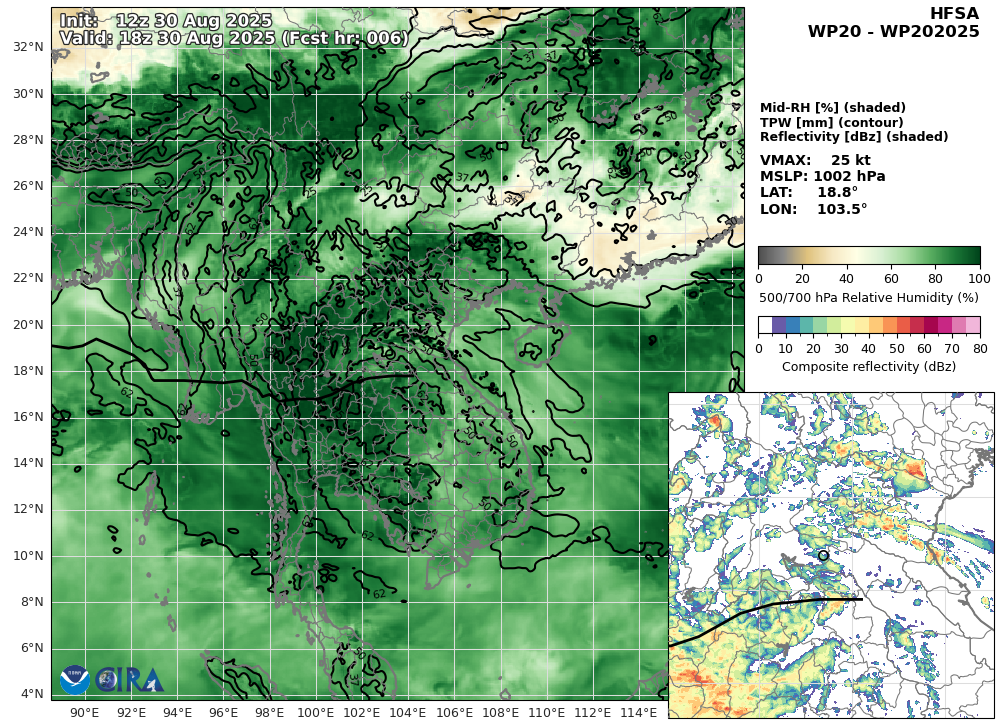Click the HFSA model title
1000x722 pixels.
click(x=954, y=13)
